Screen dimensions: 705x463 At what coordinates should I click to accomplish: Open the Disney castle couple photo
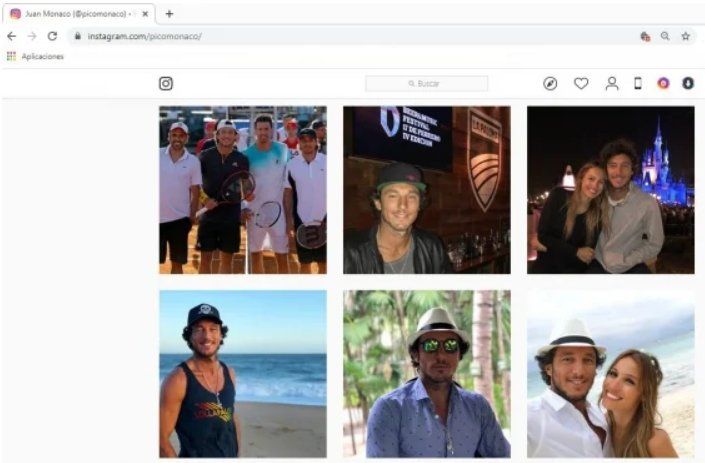coord(610,190)
